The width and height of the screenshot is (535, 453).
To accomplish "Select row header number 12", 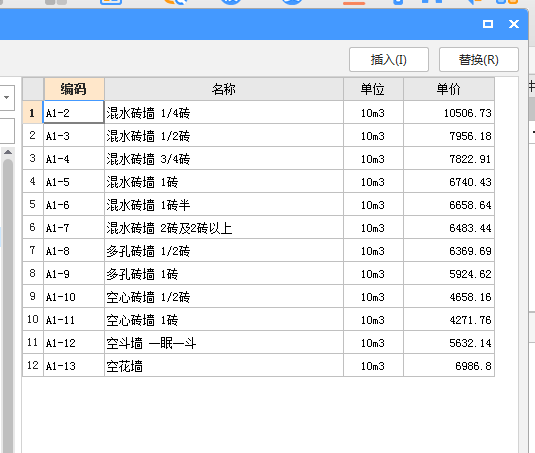I will 33,365.
